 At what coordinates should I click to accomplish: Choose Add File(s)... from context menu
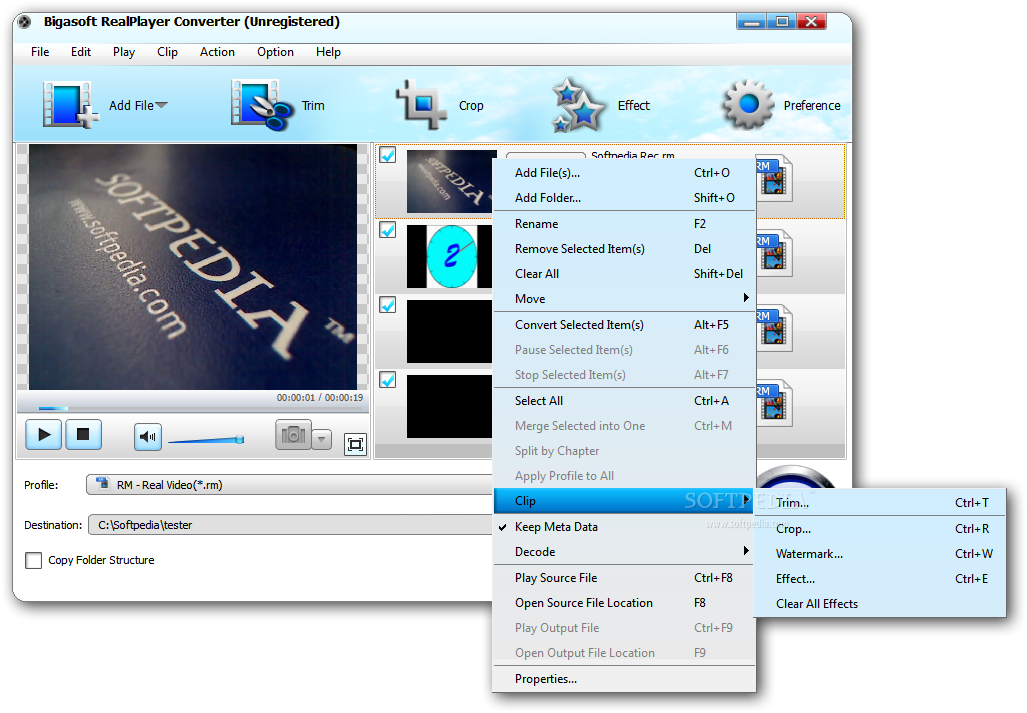pyautogui.click(x=624, y=173)
